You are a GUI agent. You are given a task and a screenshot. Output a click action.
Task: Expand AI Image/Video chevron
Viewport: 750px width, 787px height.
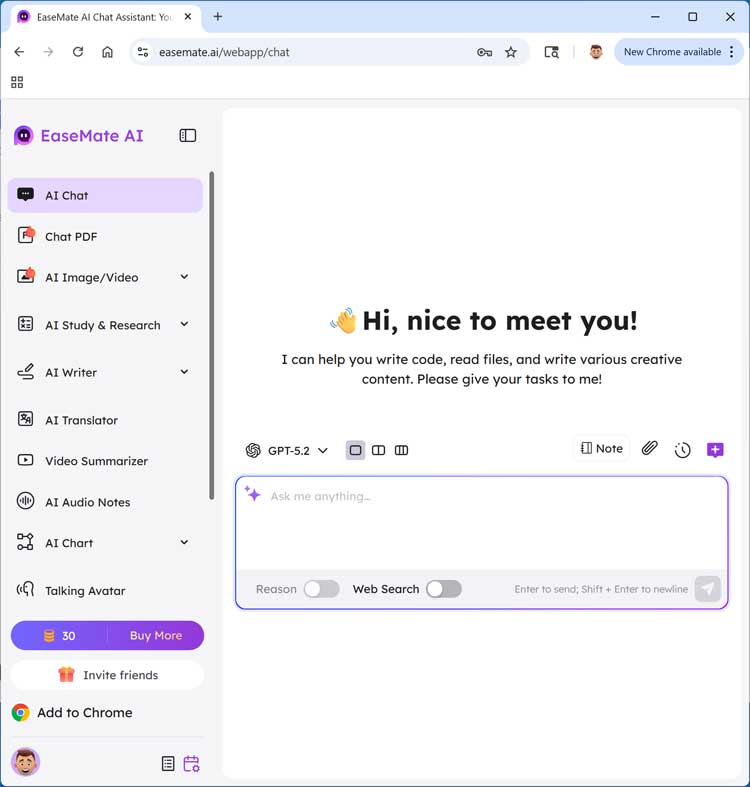tap(184, 277)
